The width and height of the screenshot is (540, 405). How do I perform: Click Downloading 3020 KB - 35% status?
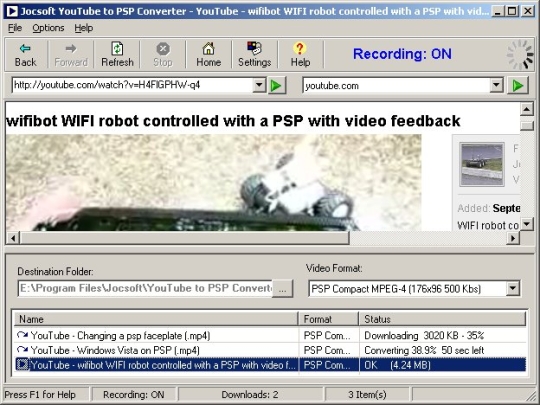(x=424, y=335)
